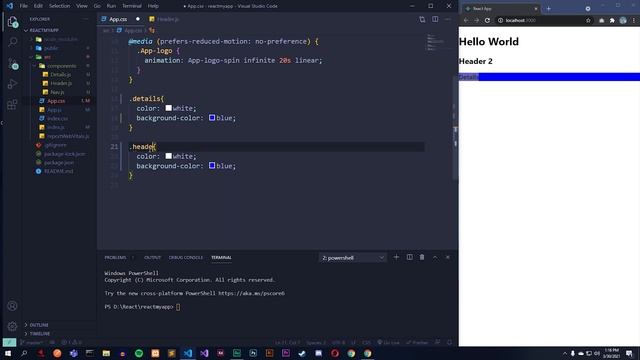Image resolution: width=640 pixels, height=360 pixels.
Task: Open the Explorer view in activity bar
Action: tap(12, 21)
